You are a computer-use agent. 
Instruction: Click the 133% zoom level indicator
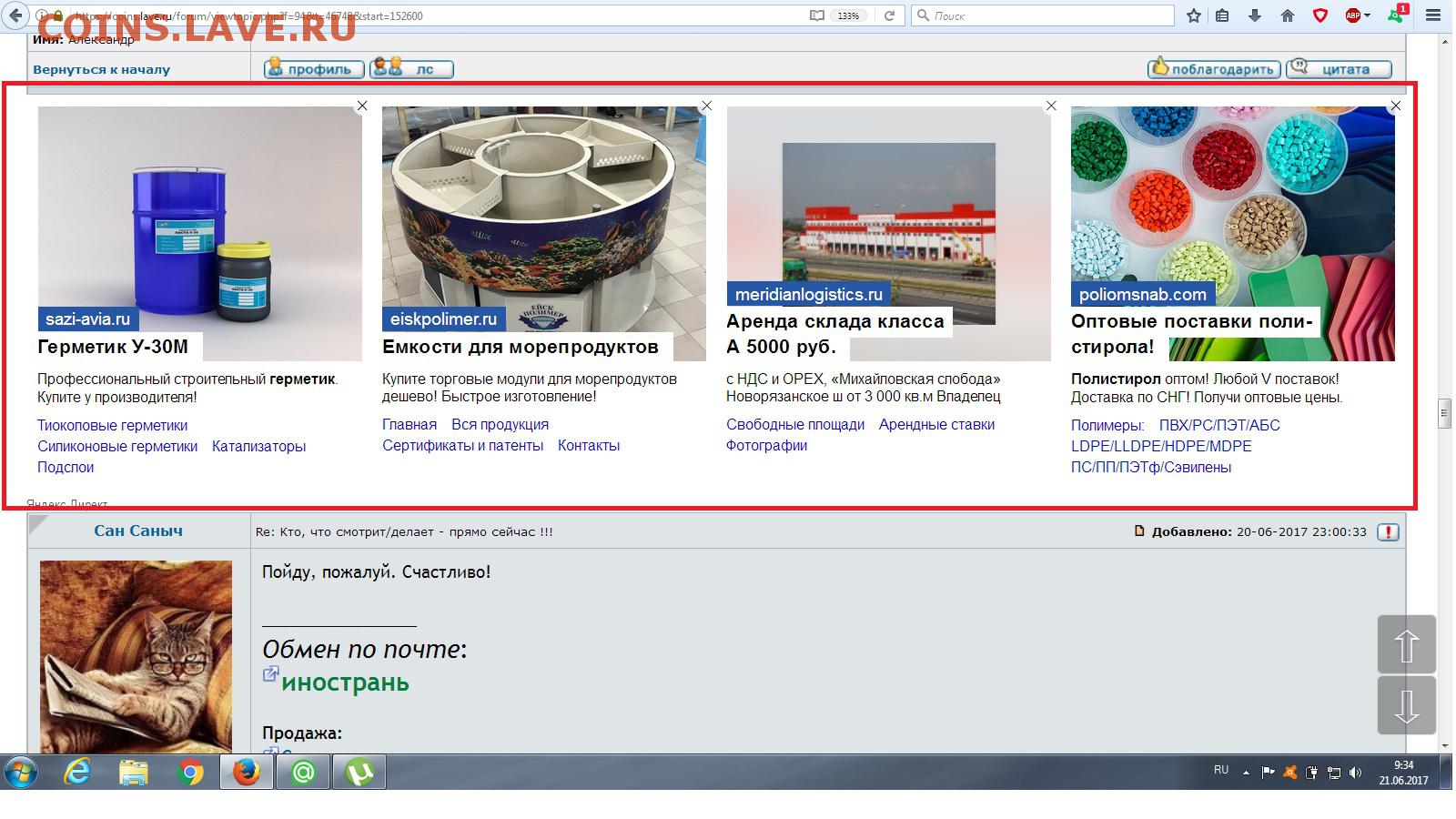(x=848, y=15)
